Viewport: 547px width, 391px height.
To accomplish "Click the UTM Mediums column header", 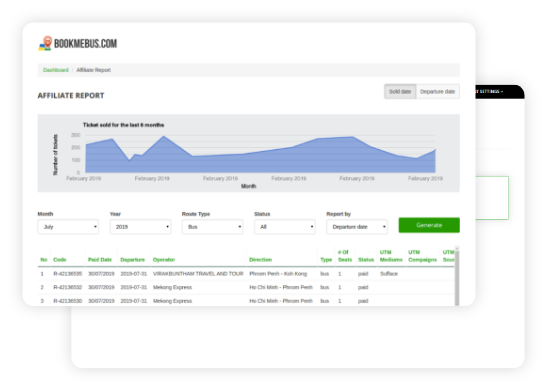I will coord(391,256).
